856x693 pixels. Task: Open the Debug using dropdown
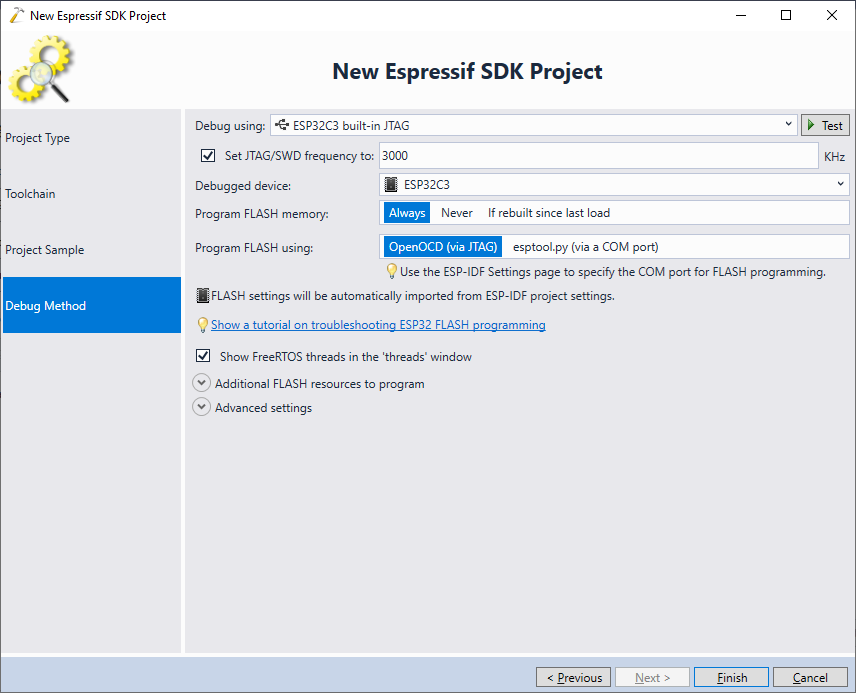(x=534, y=125)
